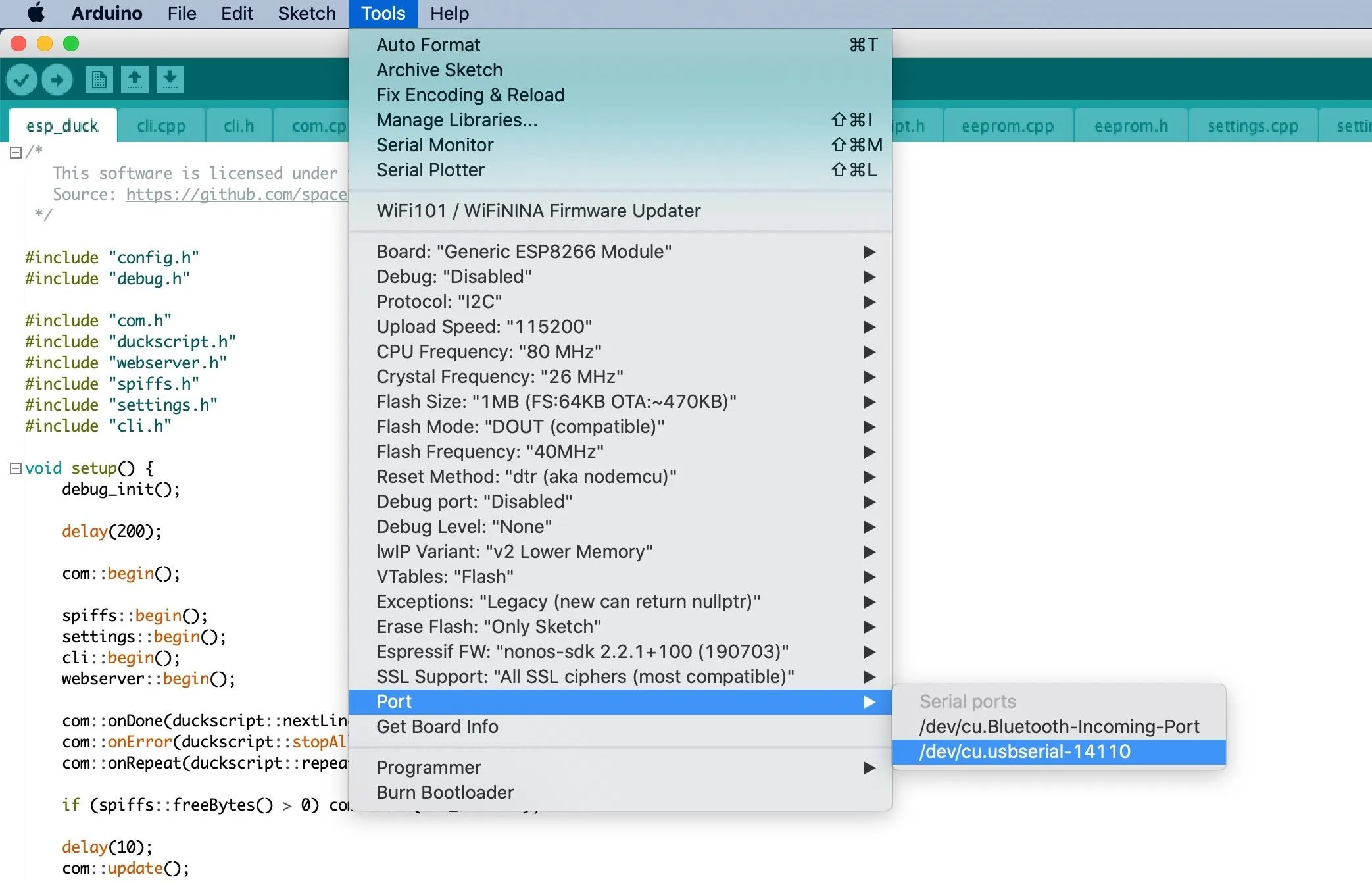Open the Help menu

pyautogui.click(x=449, y=13)
